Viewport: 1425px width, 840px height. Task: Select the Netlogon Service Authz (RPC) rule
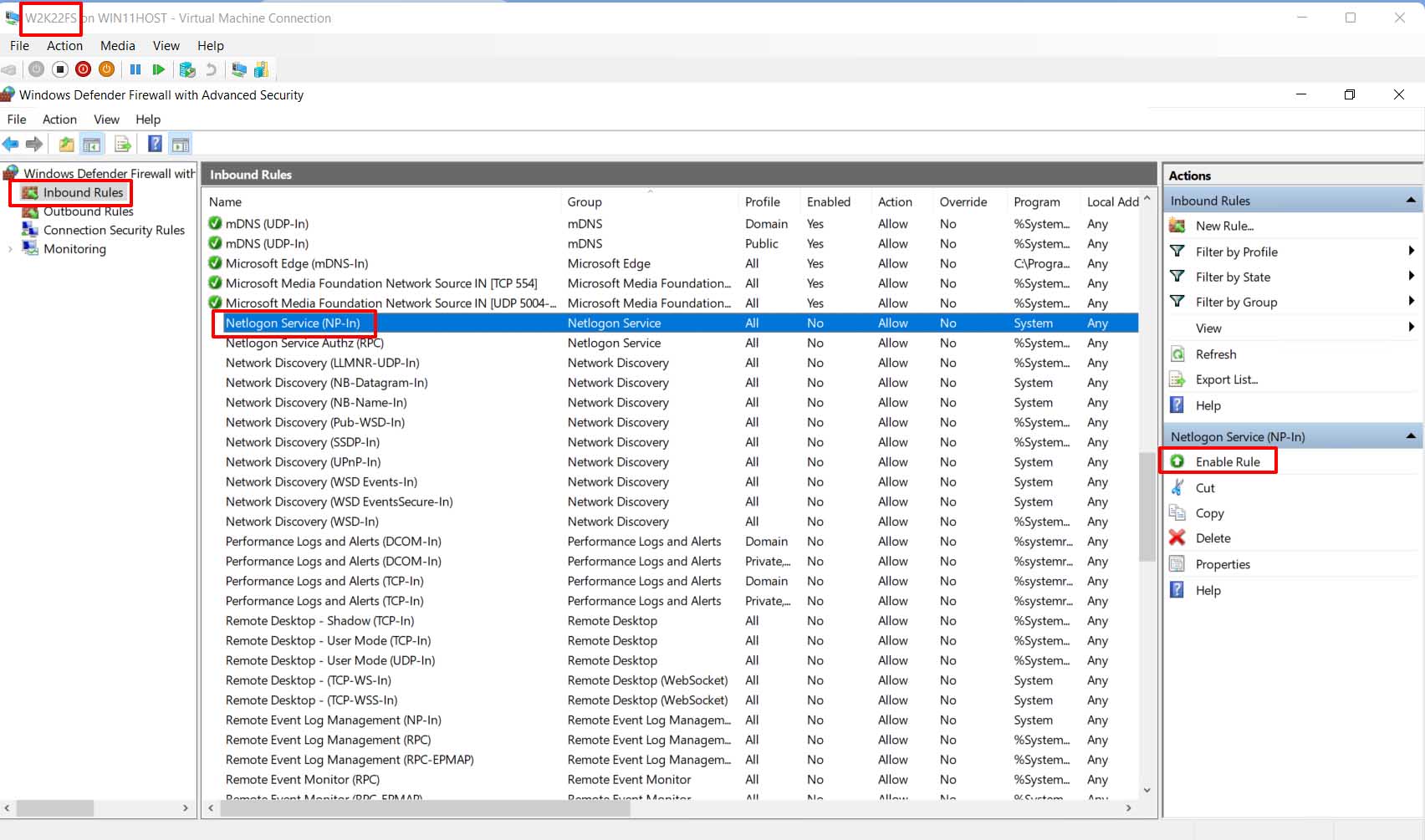[x=304, y=343]
